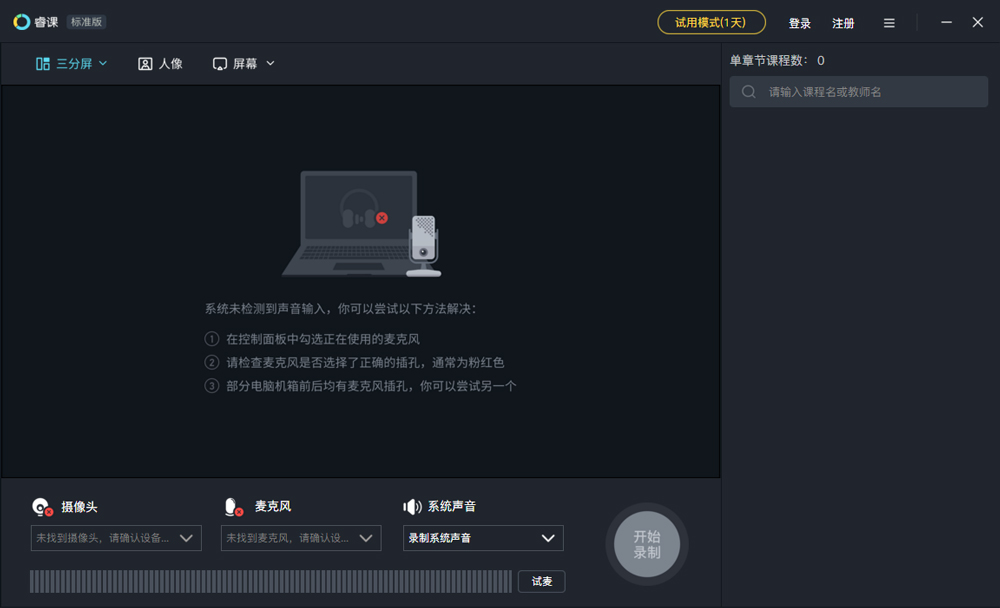Click the 三分屏 layout icon
The width and height of the screenshot is (1000, 608).
click(x=43, y=64)
